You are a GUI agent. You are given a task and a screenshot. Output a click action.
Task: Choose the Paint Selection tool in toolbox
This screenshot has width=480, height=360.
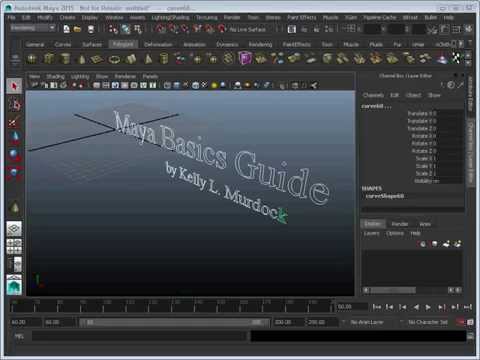point(14,122)
